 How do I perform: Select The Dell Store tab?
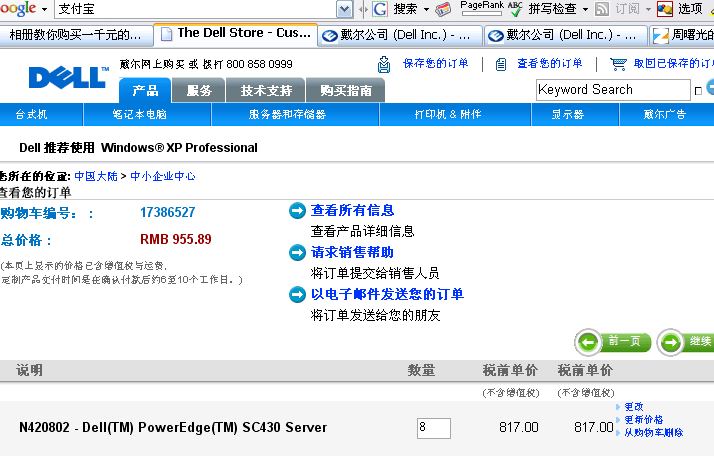pos(236,34)
